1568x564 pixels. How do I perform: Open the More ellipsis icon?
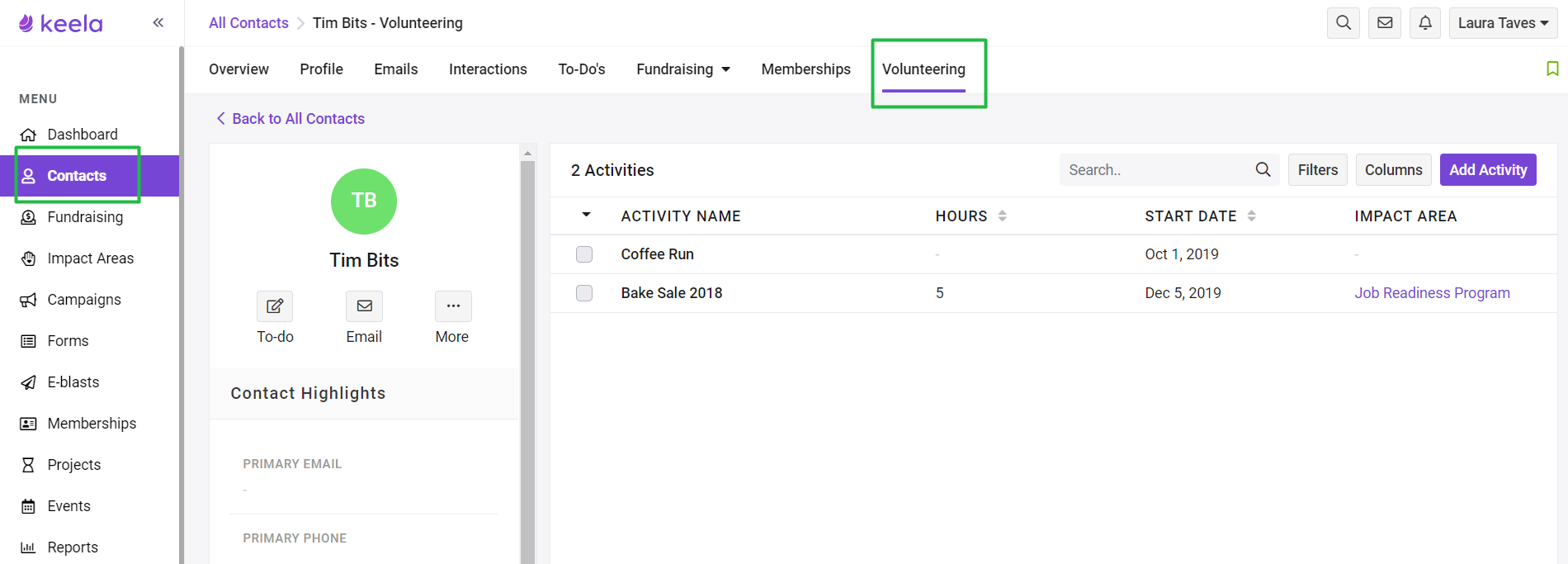pos(453,306)
